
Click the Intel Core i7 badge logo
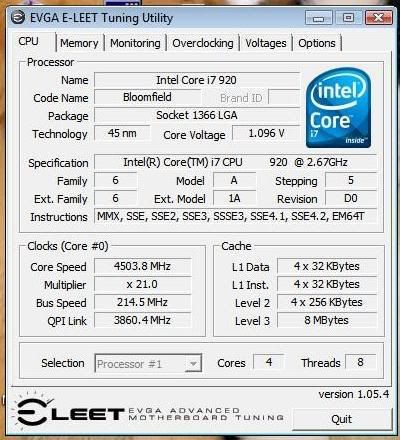click(x=339, y=108)
